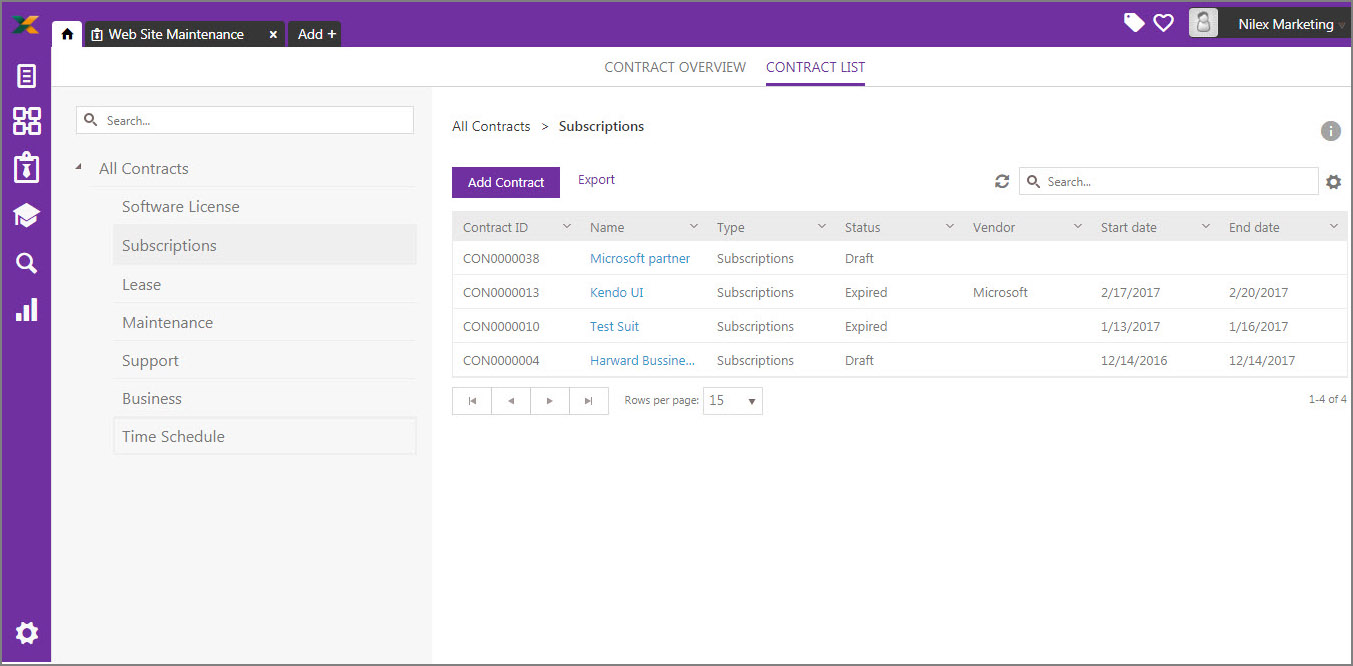1353x666 pixels.
Task: Click the Add Contract button
Action: 506,182
